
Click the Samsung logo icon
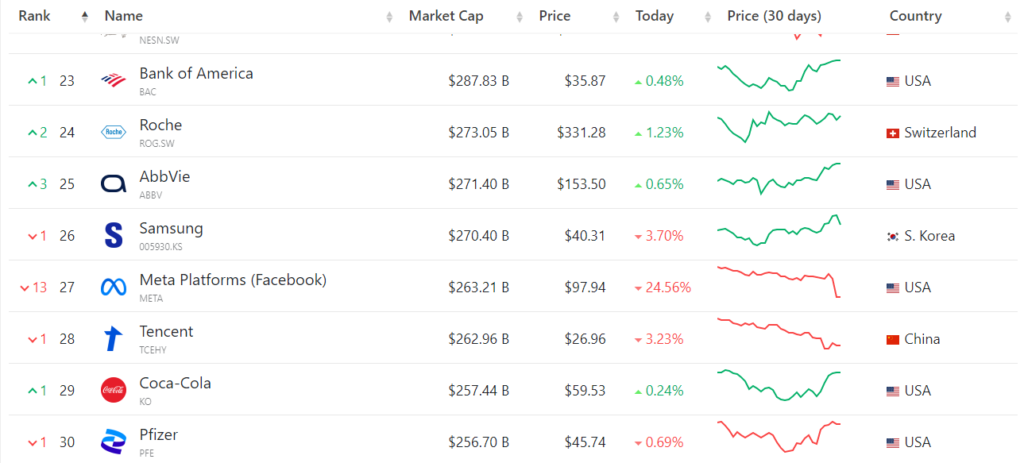(113, 235)
